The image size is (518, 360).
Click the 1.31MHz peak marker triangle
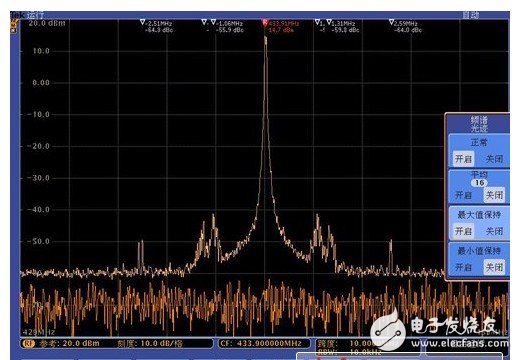(329, 22)
